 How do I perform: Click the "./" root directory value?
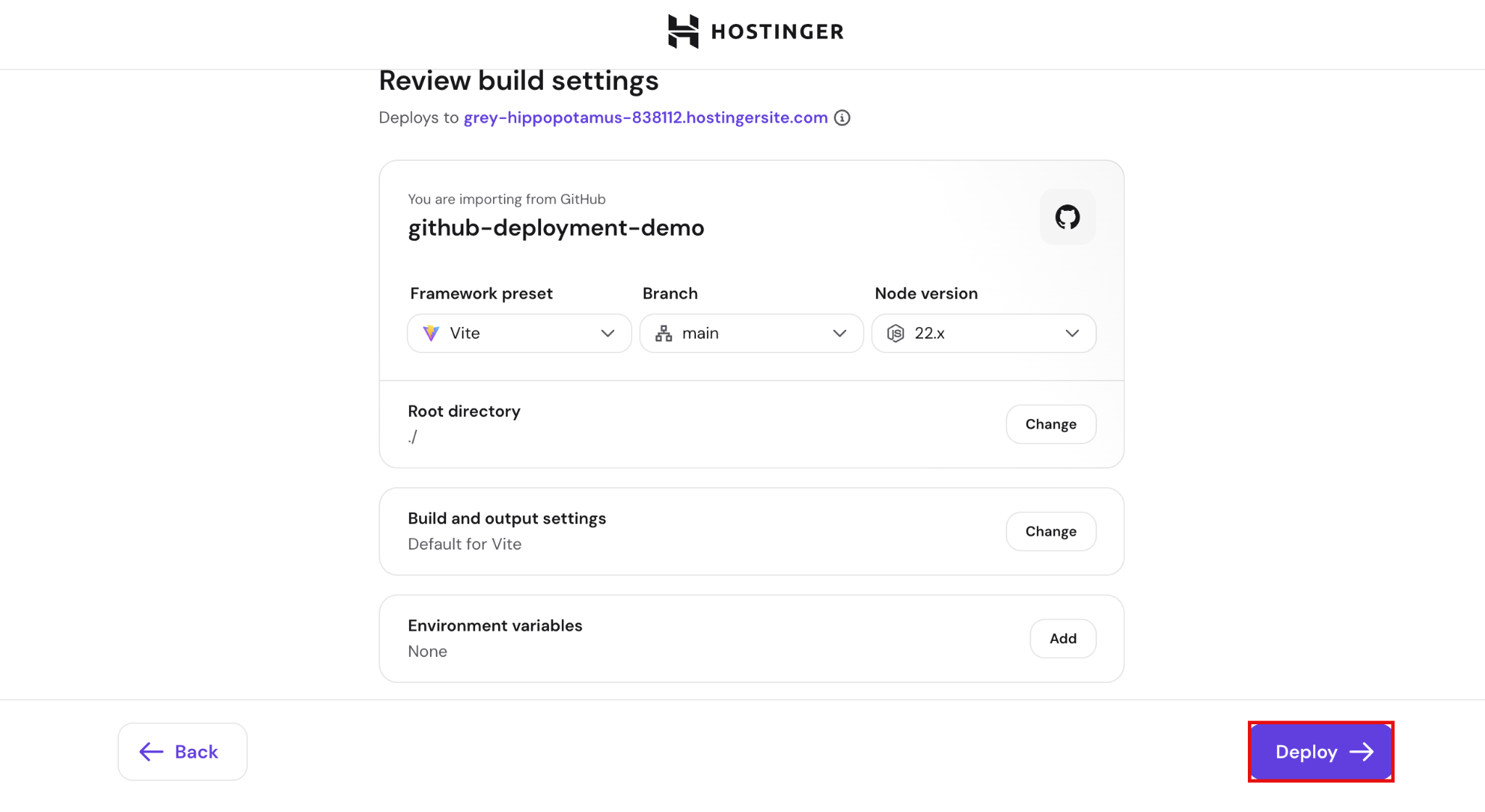(x=413, y=436)
